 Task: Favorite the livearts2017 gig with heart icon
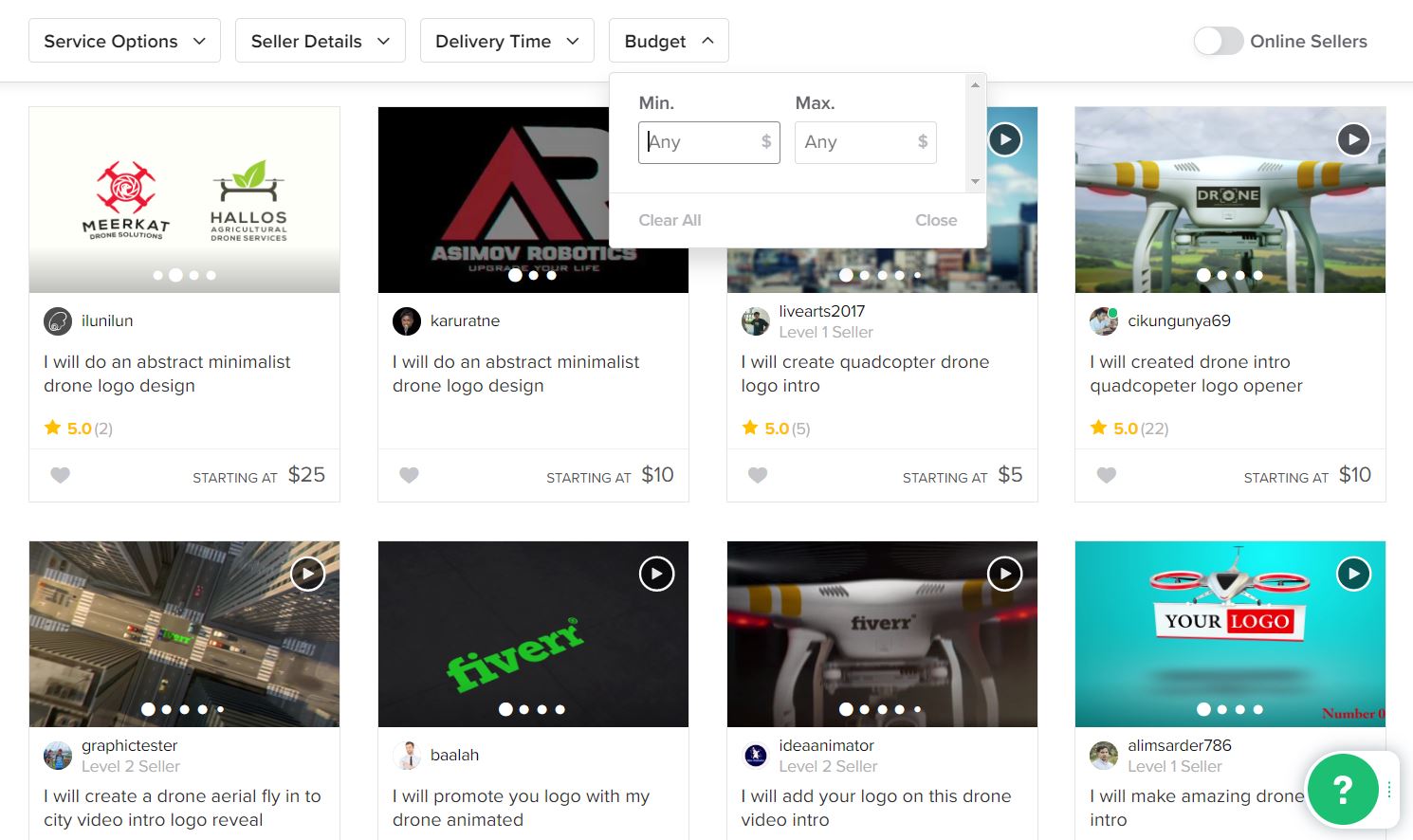click(x=758, y=475)
